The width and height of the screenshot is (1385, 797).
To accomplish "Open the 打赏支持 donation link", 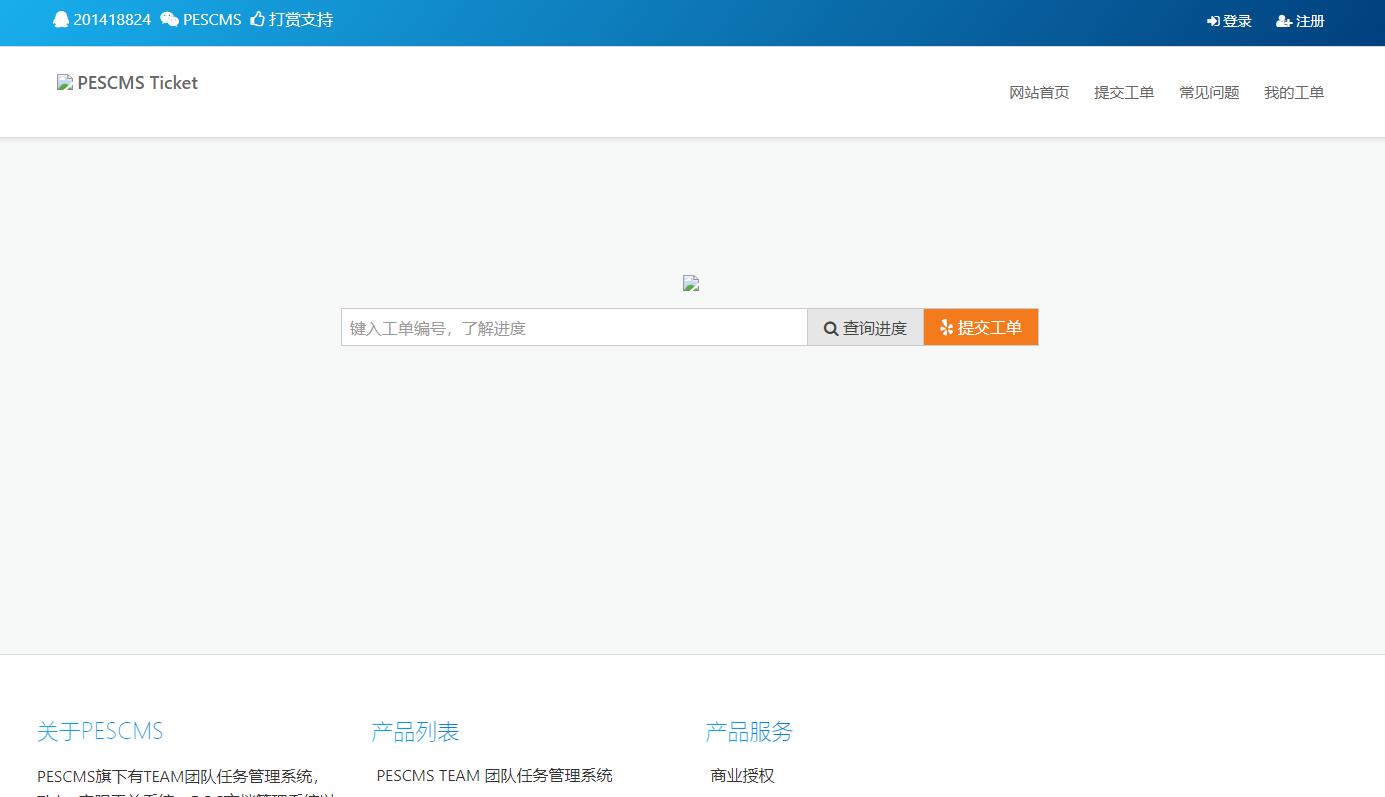I will coord(301,20).
